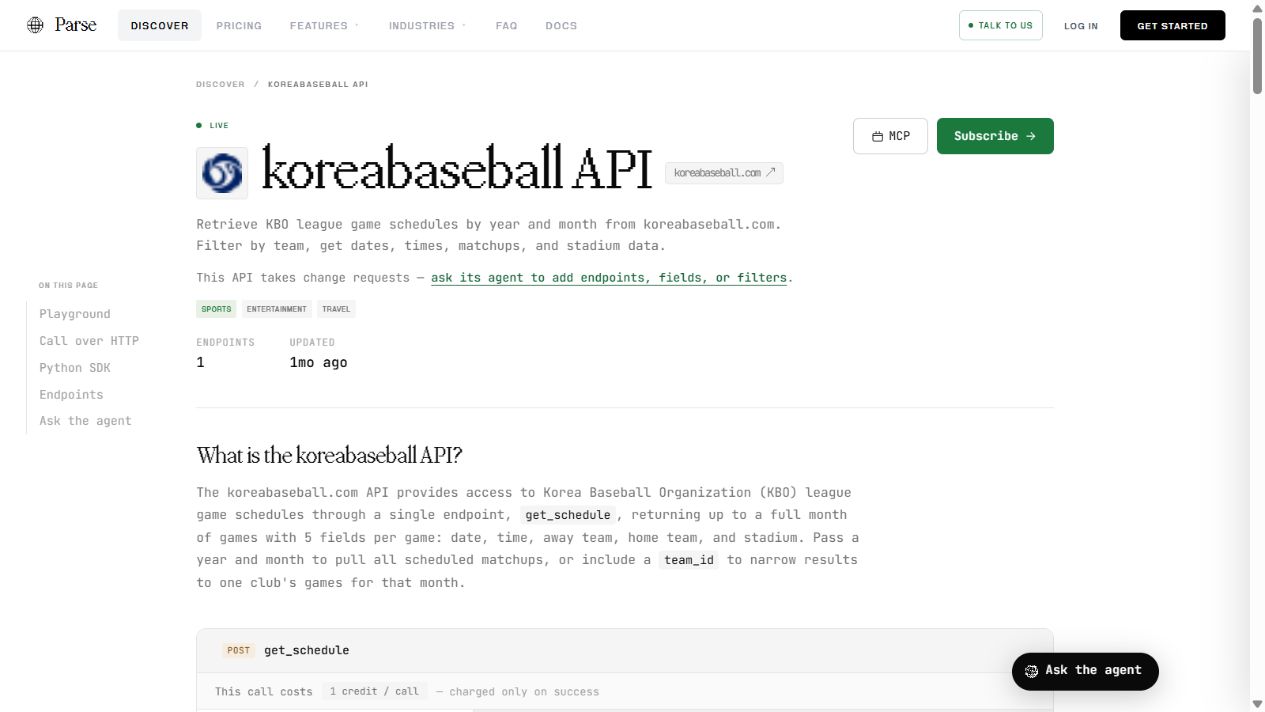Click the KOREABASEBALL API breadcrumb text
The width and height of the screenshot is (1265, 712).
tap(318, 84)
